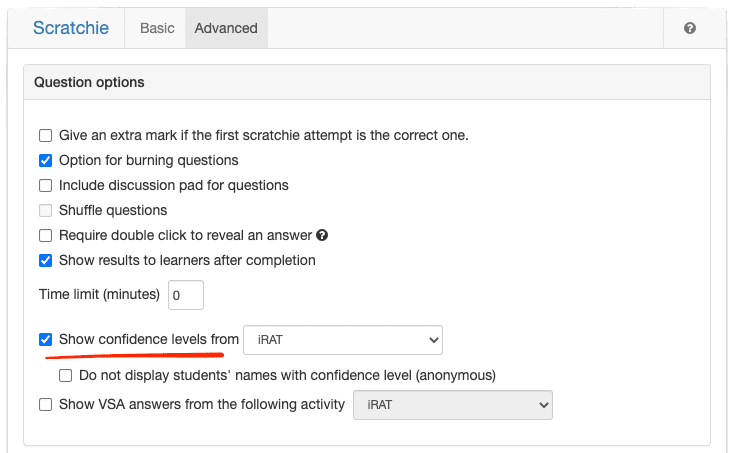Screen dimensions: 735x453
Task: Open the VSA answers activity iRAT dropdown
Action: [x=453, y=405]
